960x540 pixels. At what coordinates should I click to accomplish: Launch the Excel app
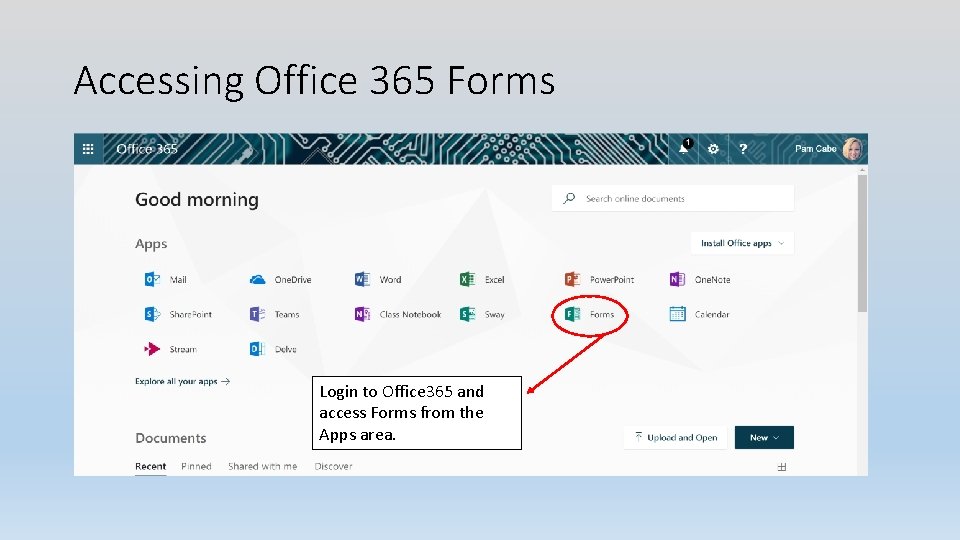pyautogui.click(x=482, y=280)
